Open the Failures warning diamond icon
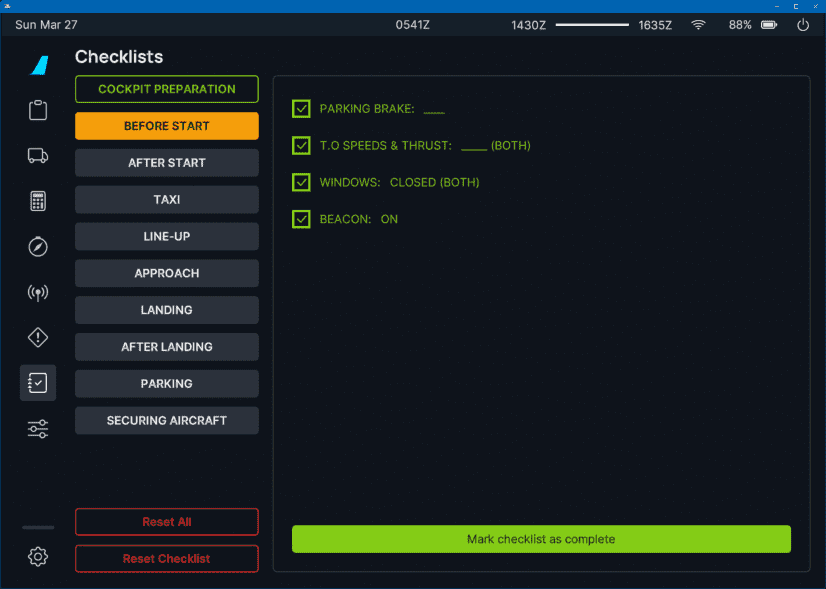 coord(38,338)
